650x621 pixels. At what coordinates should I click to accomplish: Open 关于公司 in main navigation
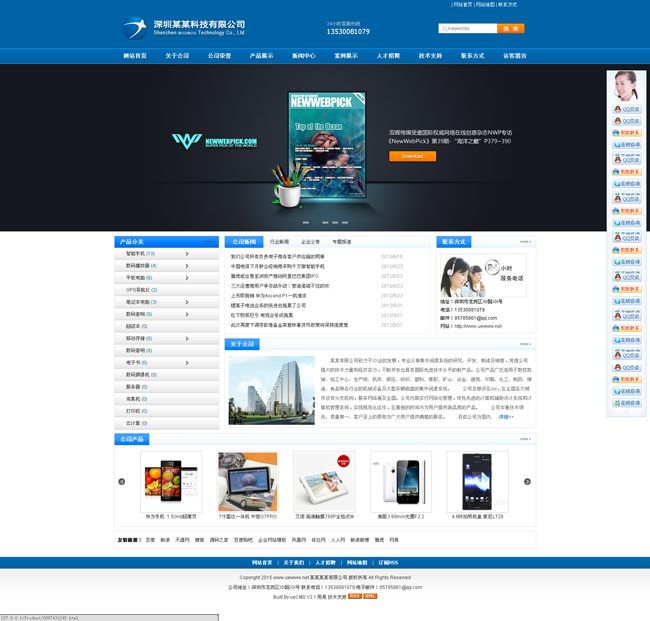click(177, 56)
